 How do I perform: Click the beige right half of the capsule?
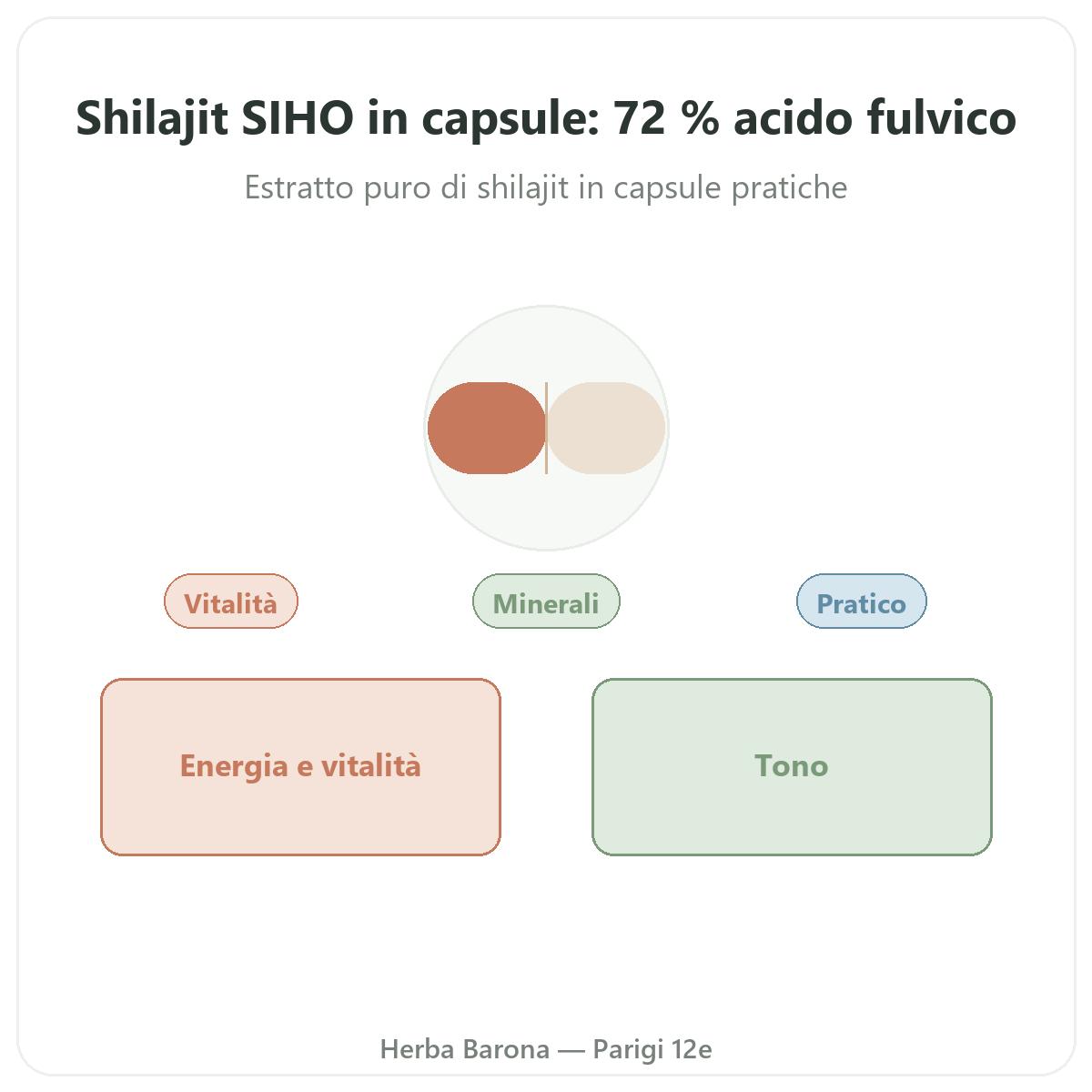[606, 428]
